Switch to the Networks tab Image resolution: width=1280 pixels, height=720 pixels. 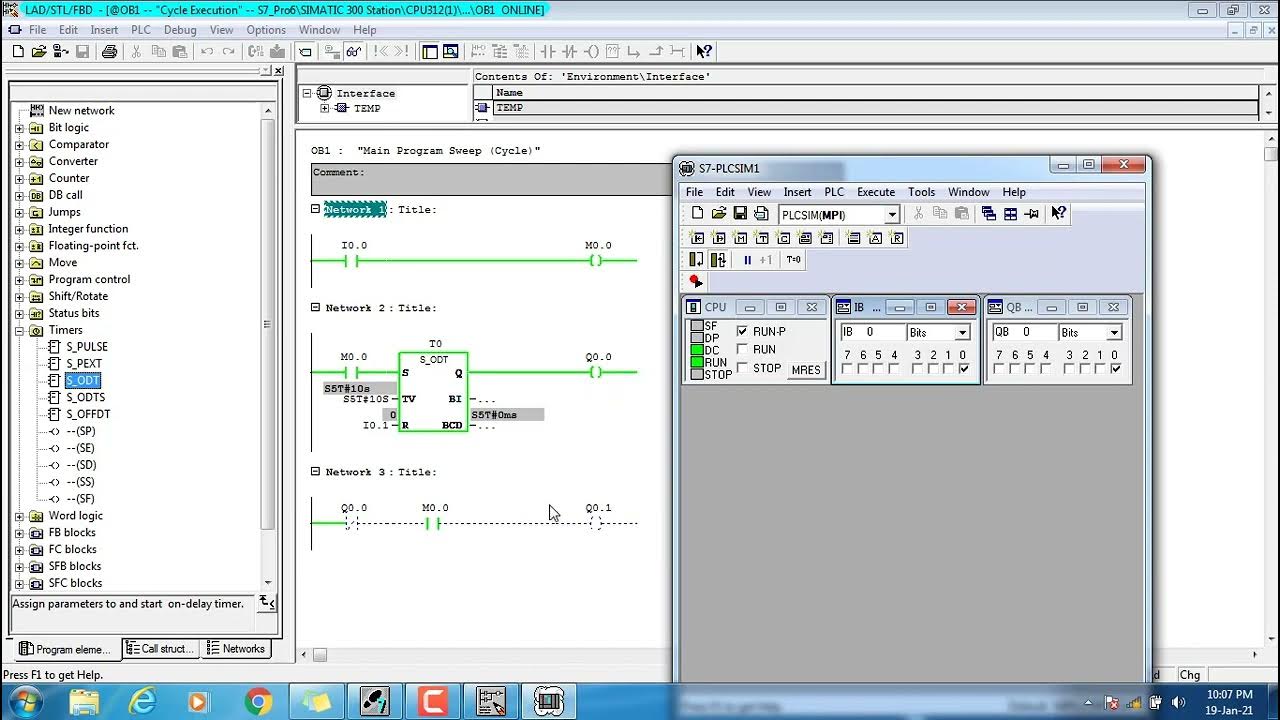[236, 649]
